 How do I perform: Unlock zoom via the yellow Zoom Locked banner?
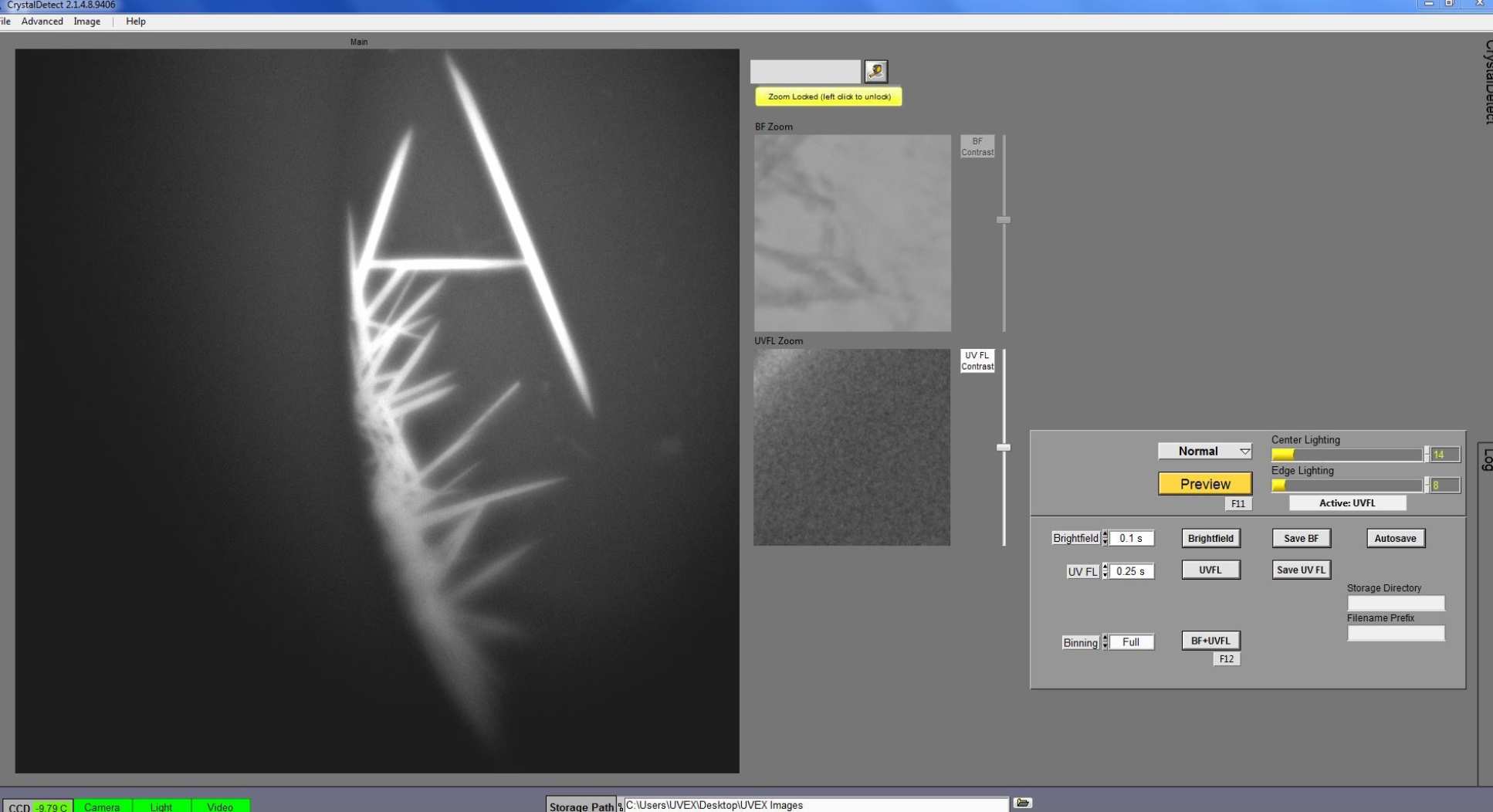coord(828,96)
